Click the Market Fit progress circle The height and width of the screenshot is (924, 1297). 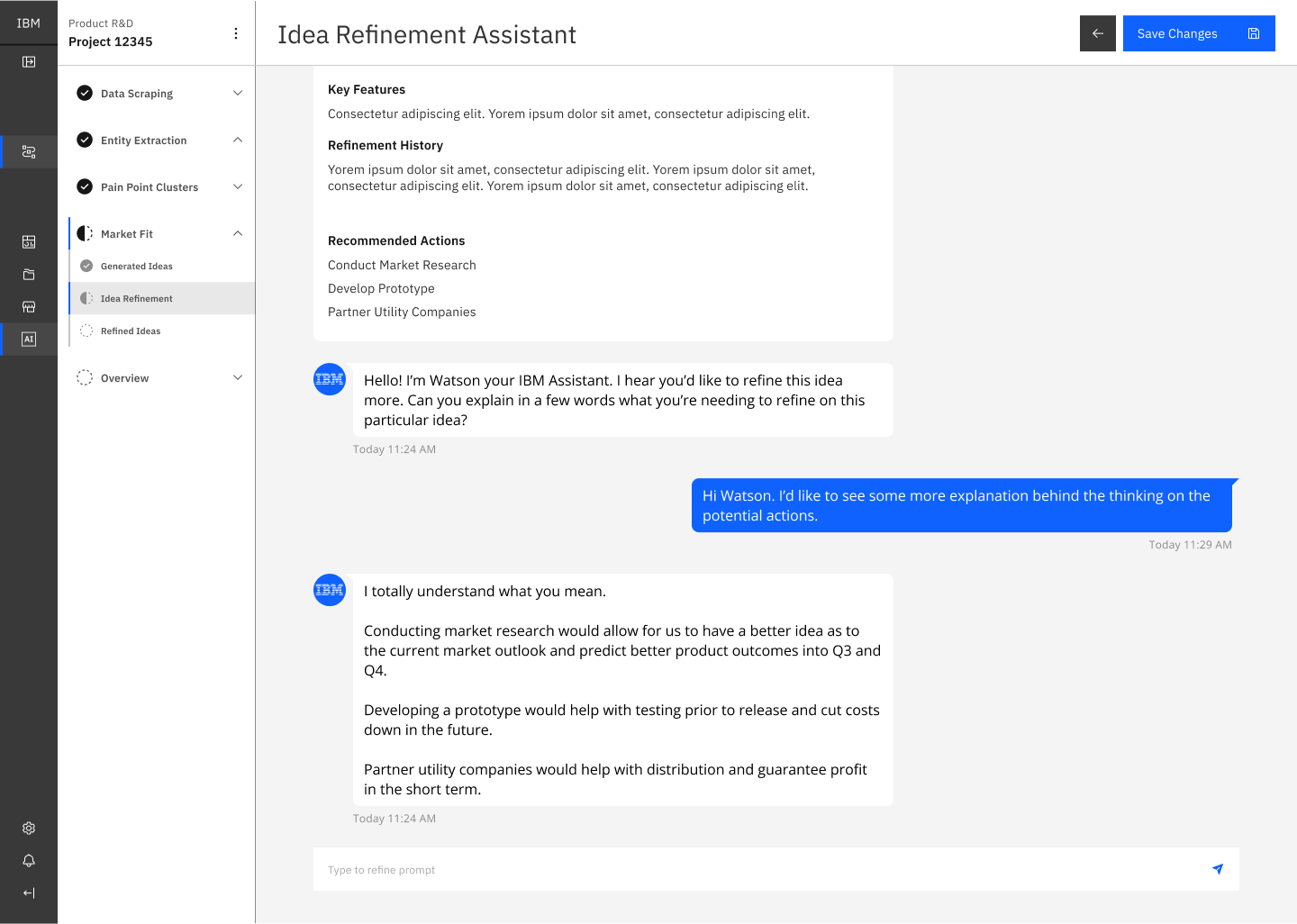tap(84, 232)
